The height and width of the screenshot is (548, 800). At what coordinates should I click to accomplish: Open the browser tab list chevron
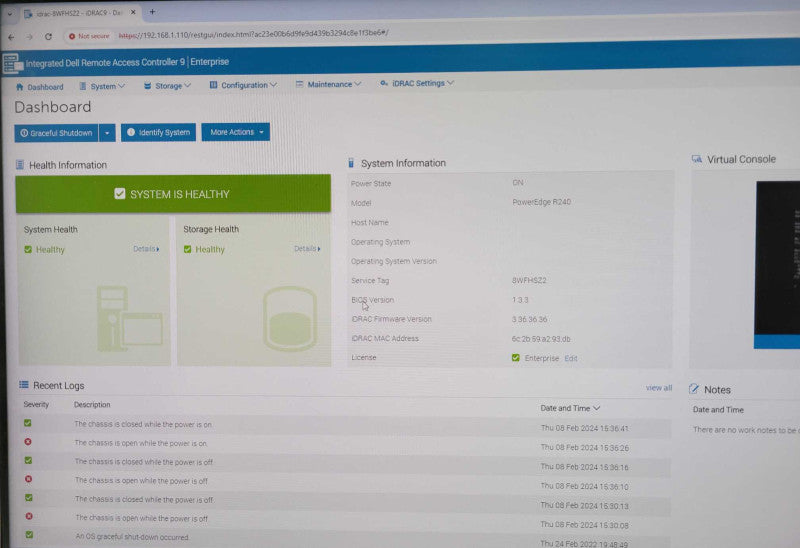10,14
